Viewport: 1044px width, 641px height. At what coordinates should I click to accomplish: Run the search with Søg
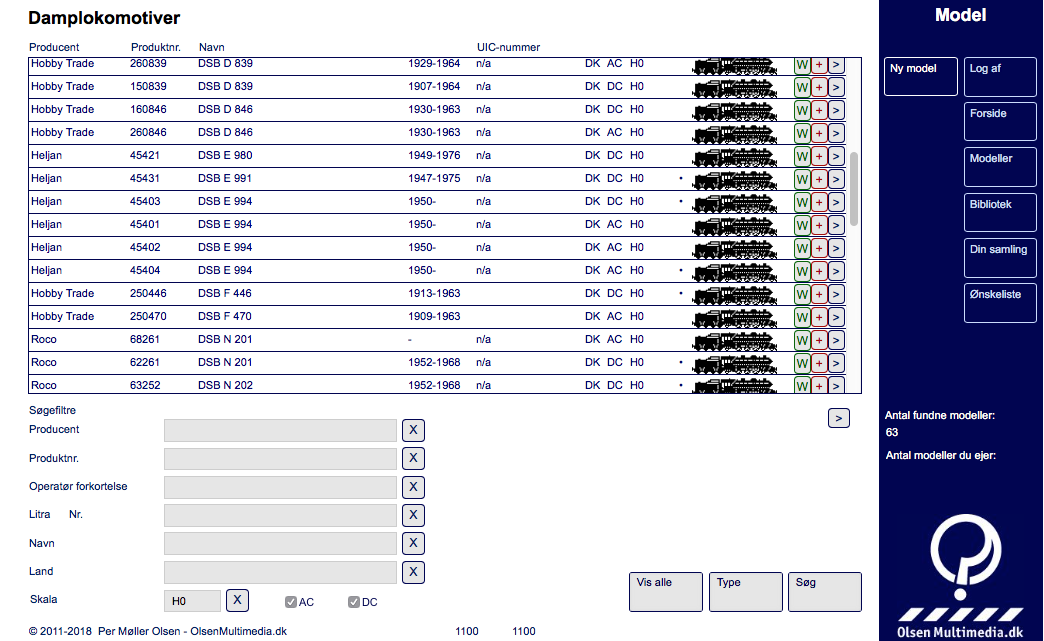coord(825,592)
